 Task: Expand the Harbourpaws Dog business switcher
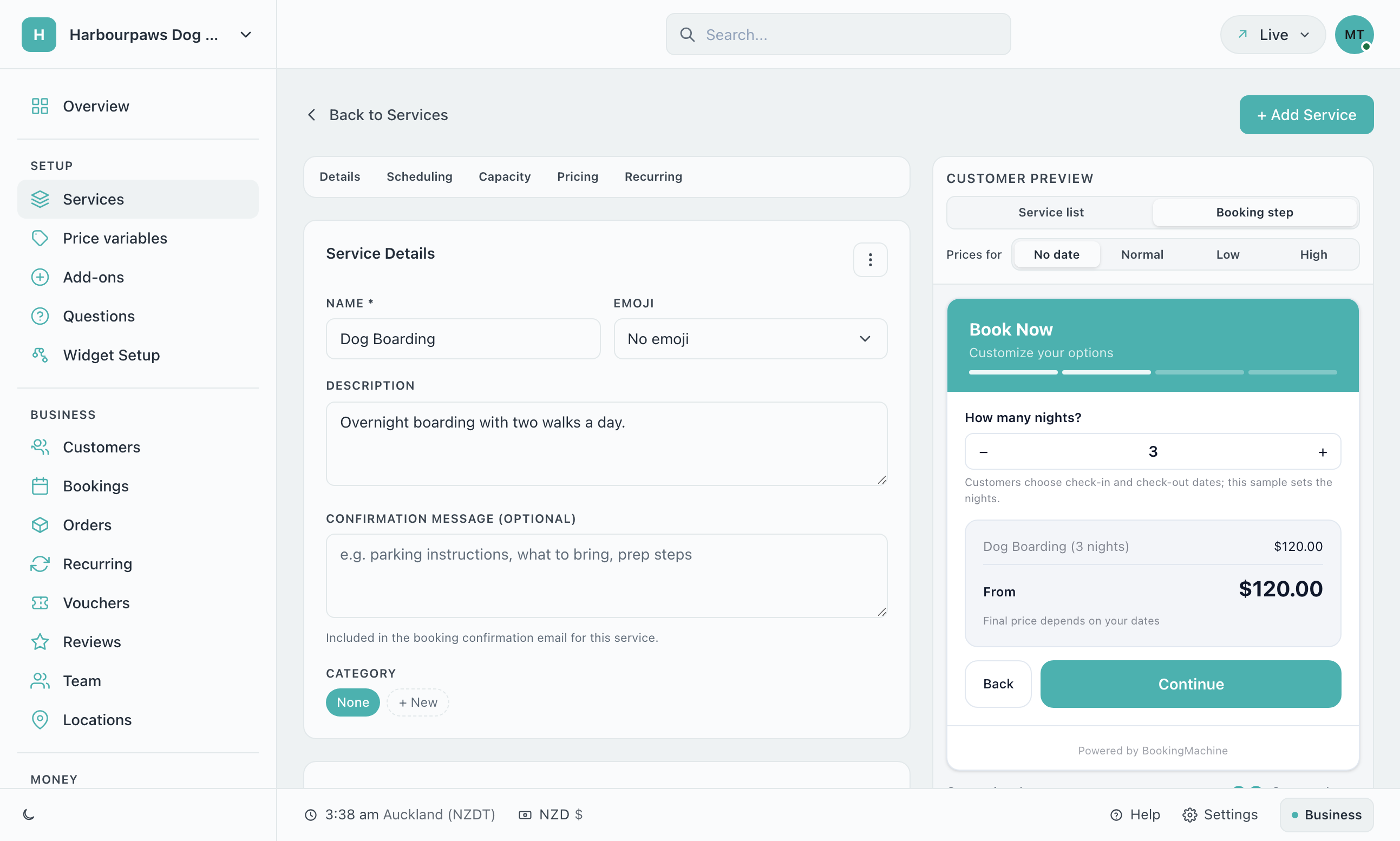[138, 35]
